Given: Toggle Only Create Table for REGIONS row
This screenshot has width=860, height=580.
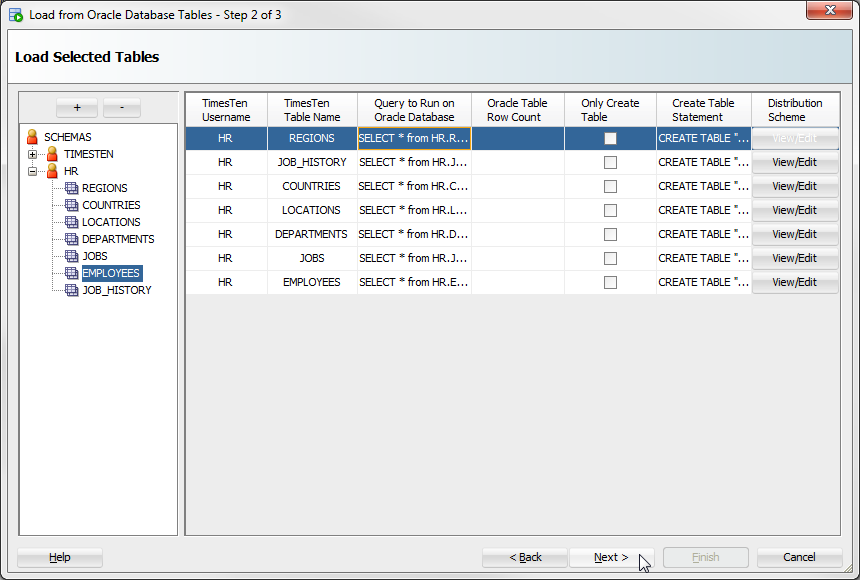Looking at the screenshot, I should tap(610, 138).
